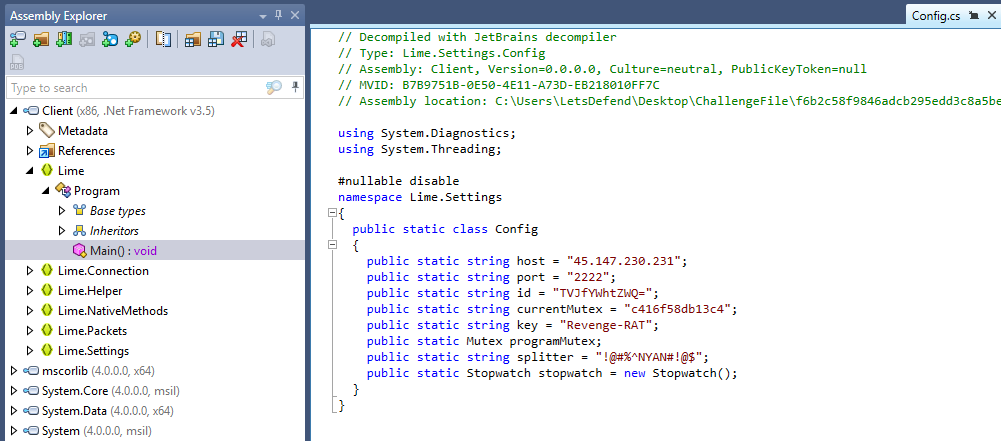
Task: Expand the System.Data assembly
Action: (13, 410)
